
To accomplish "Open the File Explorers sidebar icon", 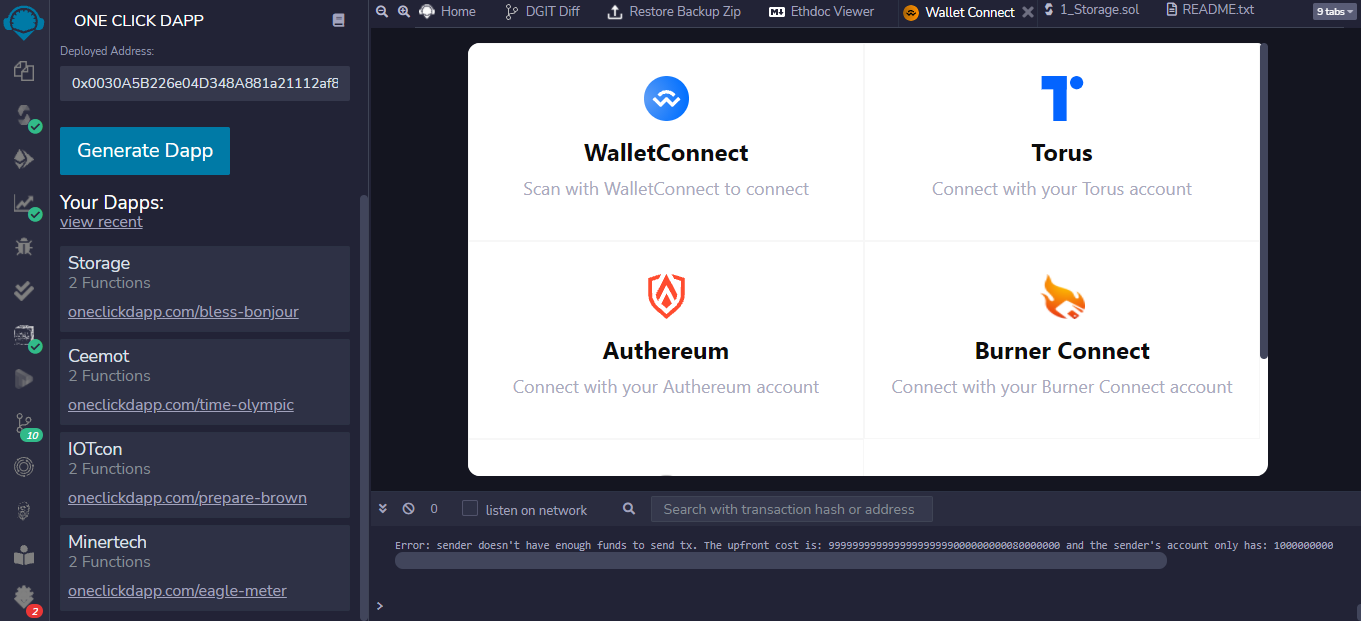I will click(x=24, y=72).
